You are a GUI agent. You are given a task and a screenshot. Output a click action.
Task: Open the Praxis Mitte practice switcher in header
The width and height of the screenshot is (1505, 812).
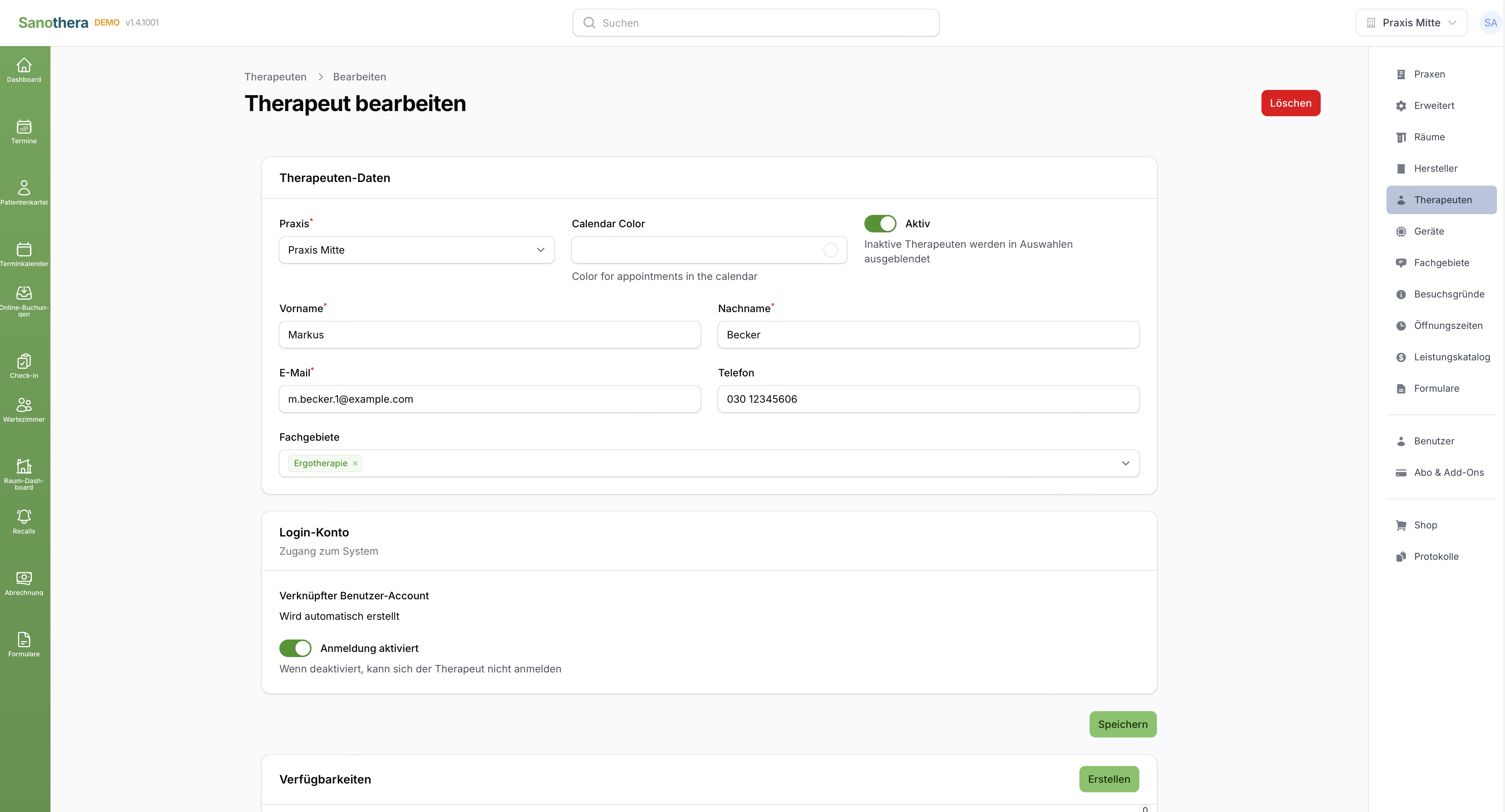(x=1411, y=23)
